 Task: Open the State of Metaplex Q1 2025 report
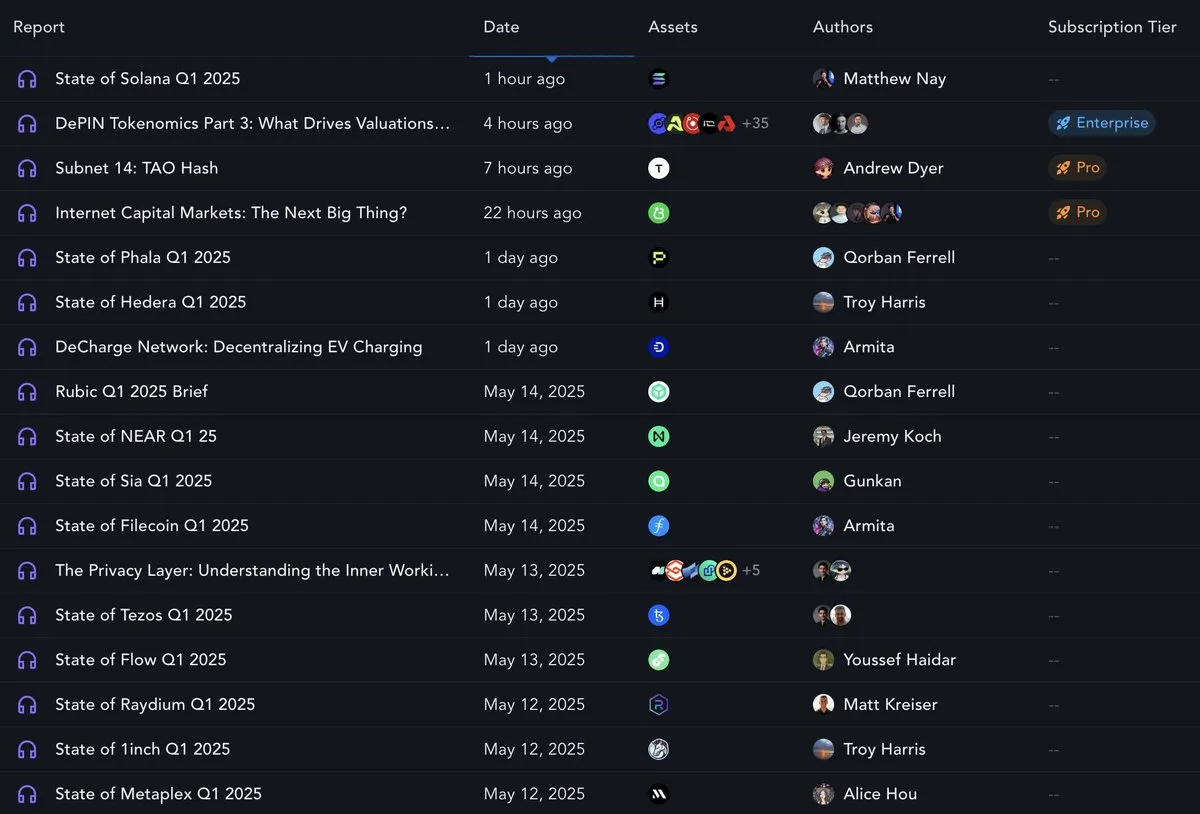(x=158, y=794)
